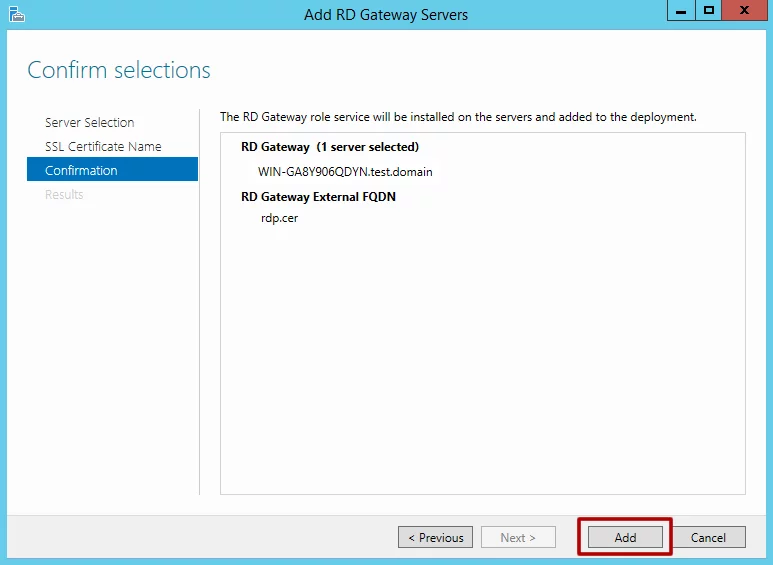Maximize the wizard window

709,10
